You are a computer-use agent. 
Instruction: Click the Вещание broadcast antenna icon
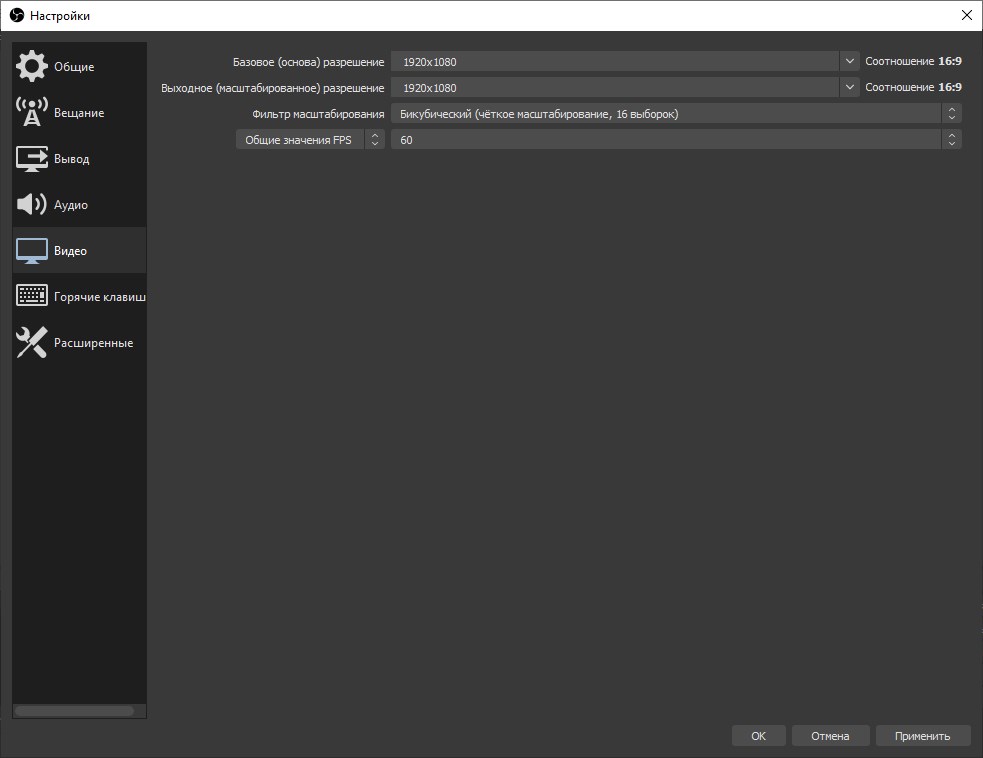pos(32,113)
